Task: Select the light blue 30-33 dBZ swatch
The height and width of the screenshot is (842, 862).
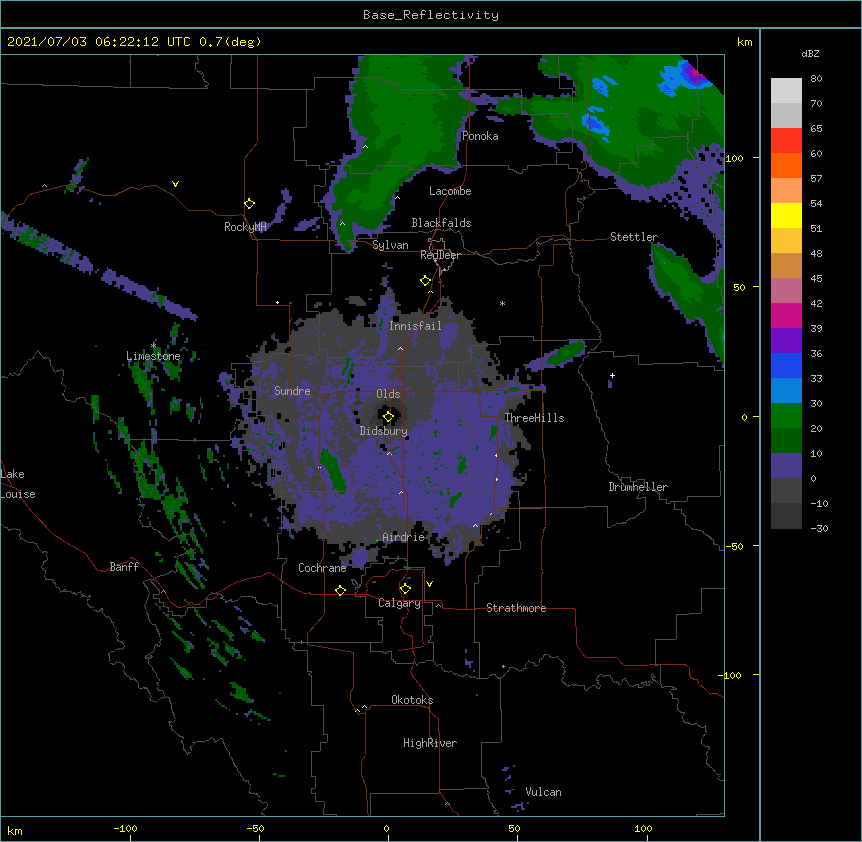Action: point(786,391)
